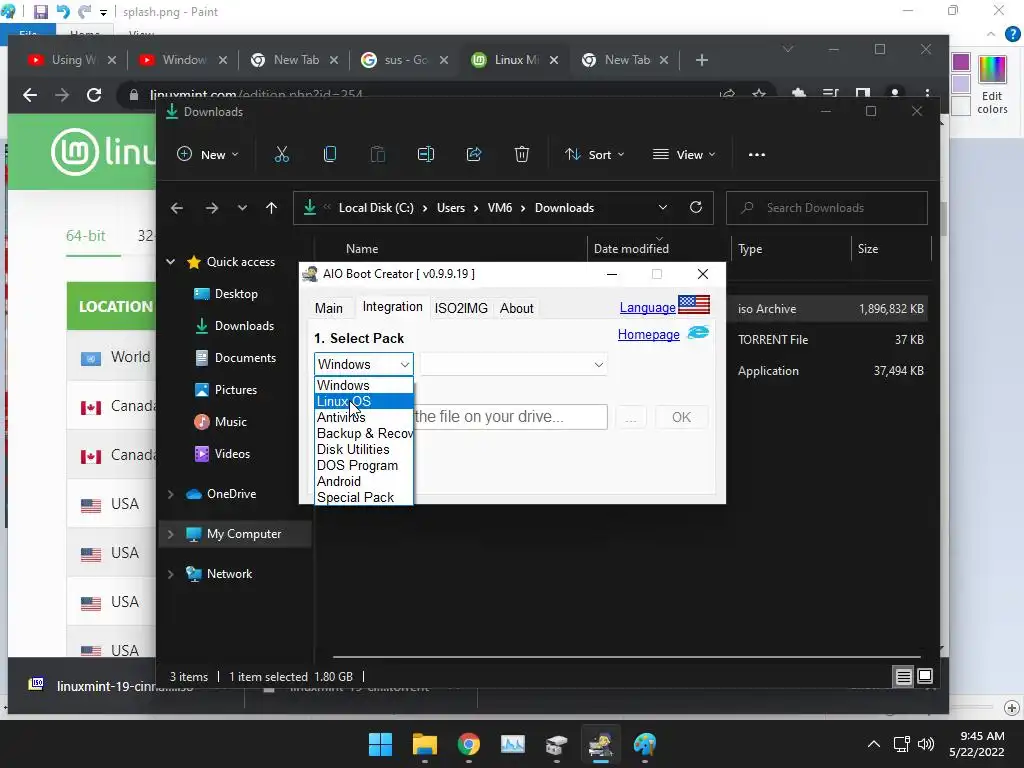Click the US flag language icon
This screenshot has width=1024, height=768.
(x=694, y=305)
